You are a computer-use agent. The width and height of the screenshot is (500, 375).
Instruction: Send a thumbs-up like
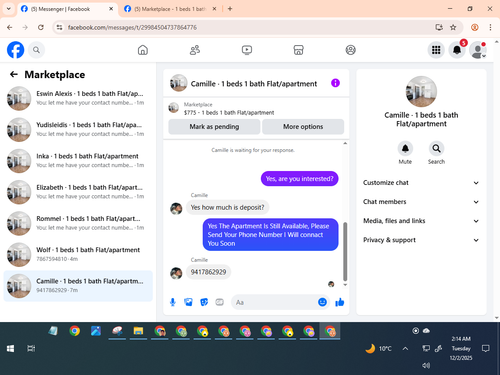(x=340, y=302)
